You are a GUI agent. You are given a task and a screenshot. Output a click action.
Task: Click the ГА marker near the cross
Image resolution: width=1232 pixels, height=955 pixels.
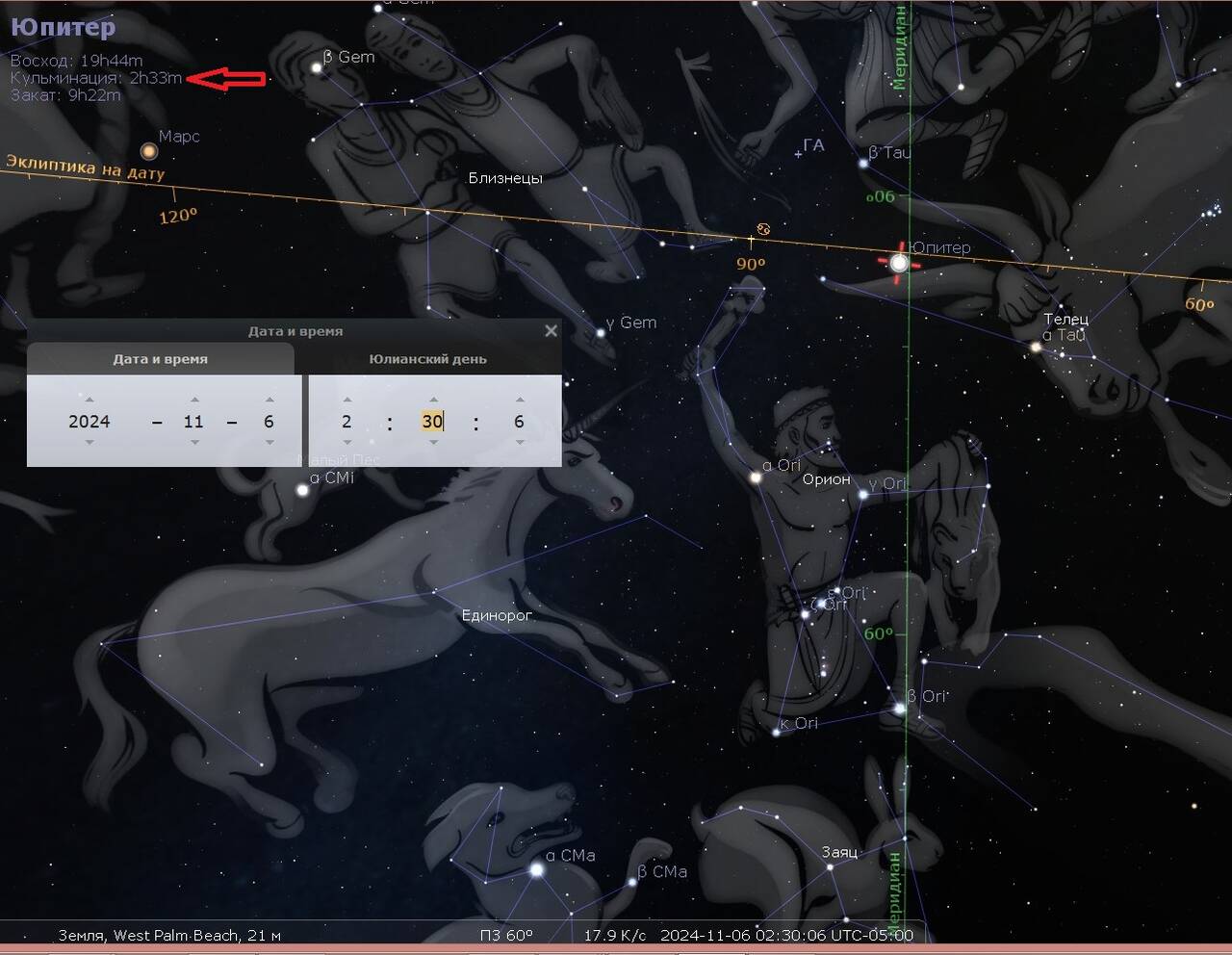(x=814, y=145)
